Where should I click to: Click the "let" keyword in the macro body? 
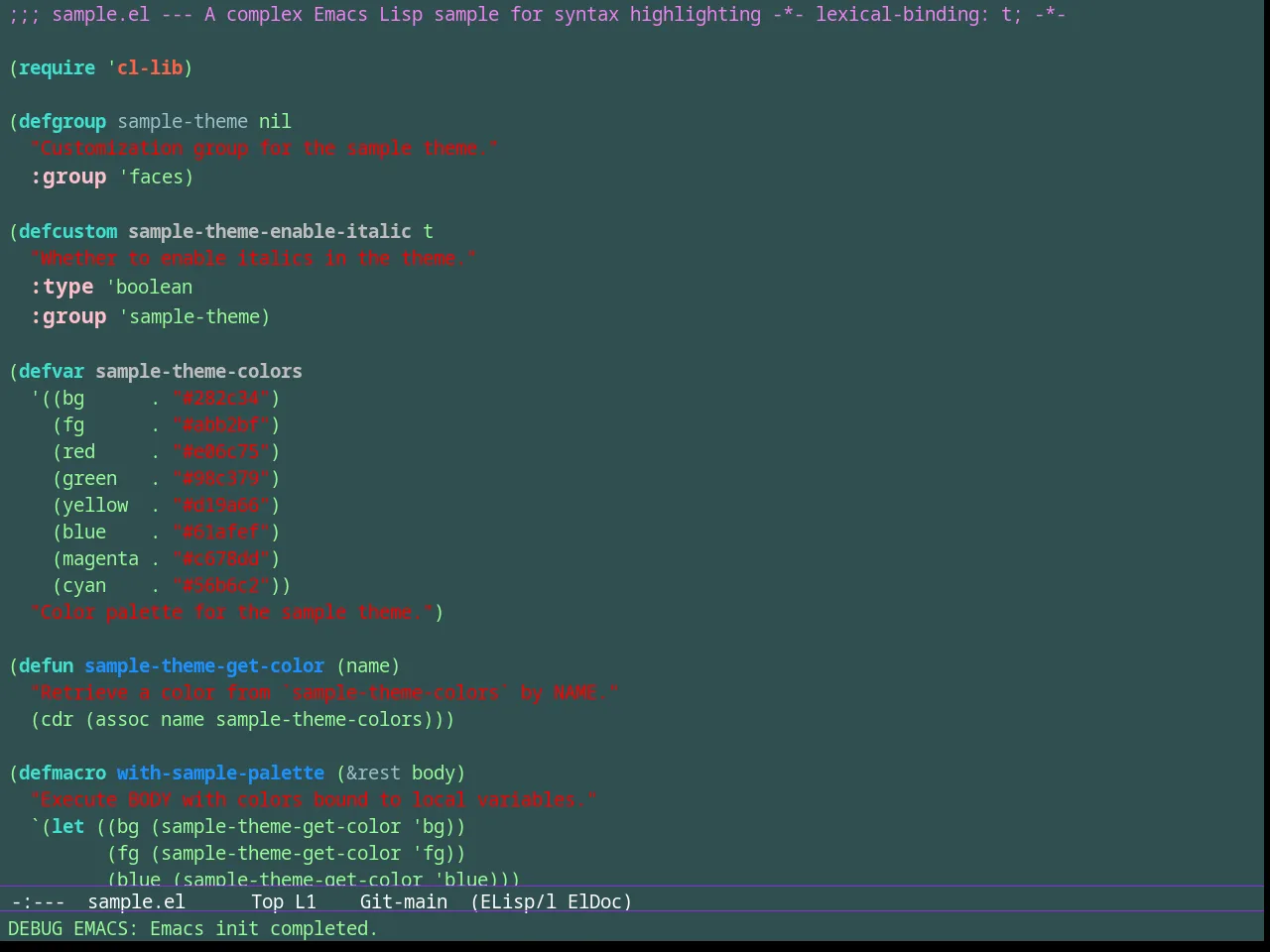pos(67,827)
